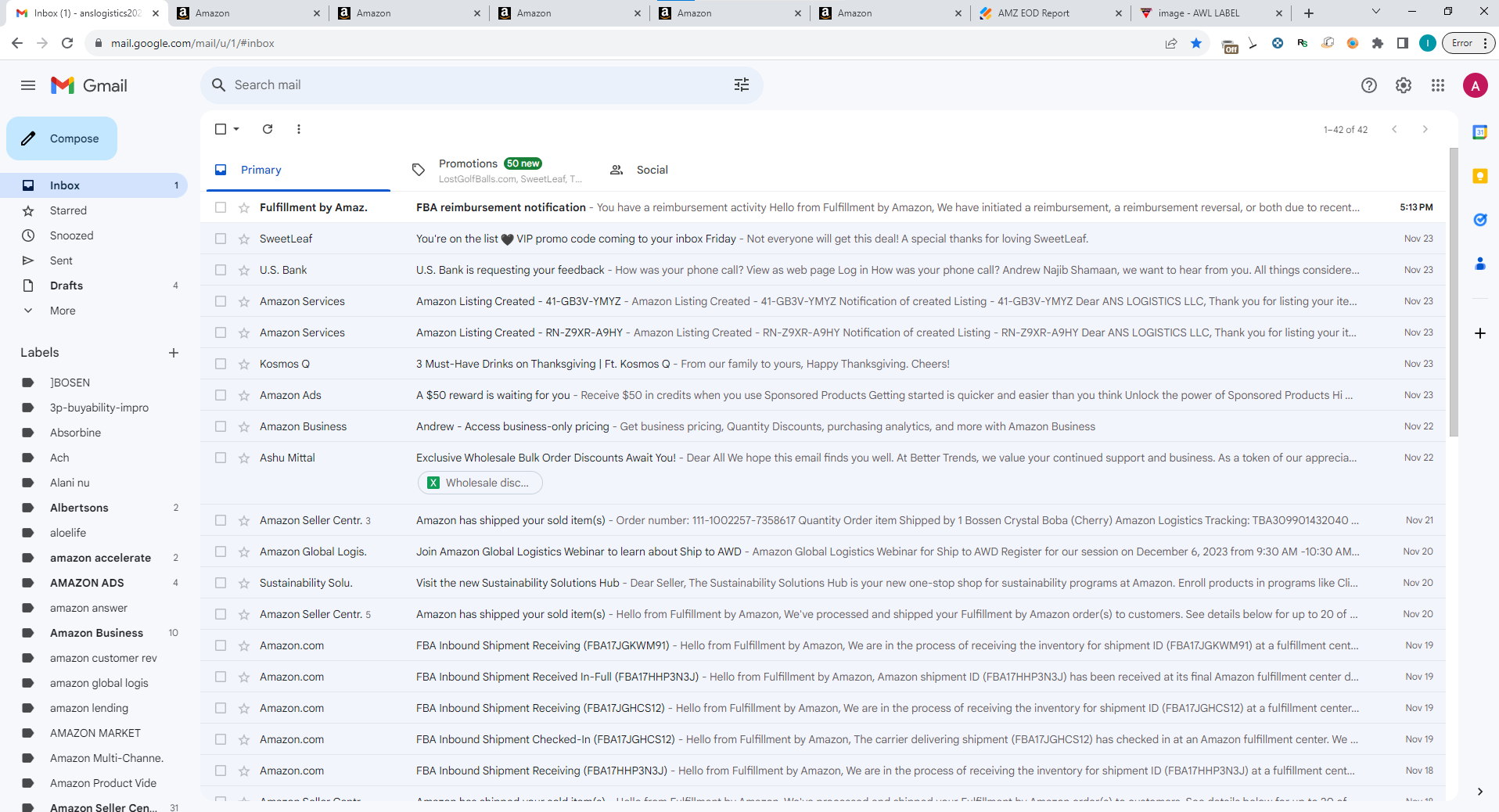Star the SweetLeaf email
Screen dimensions: 1499x812
(244, 239)
